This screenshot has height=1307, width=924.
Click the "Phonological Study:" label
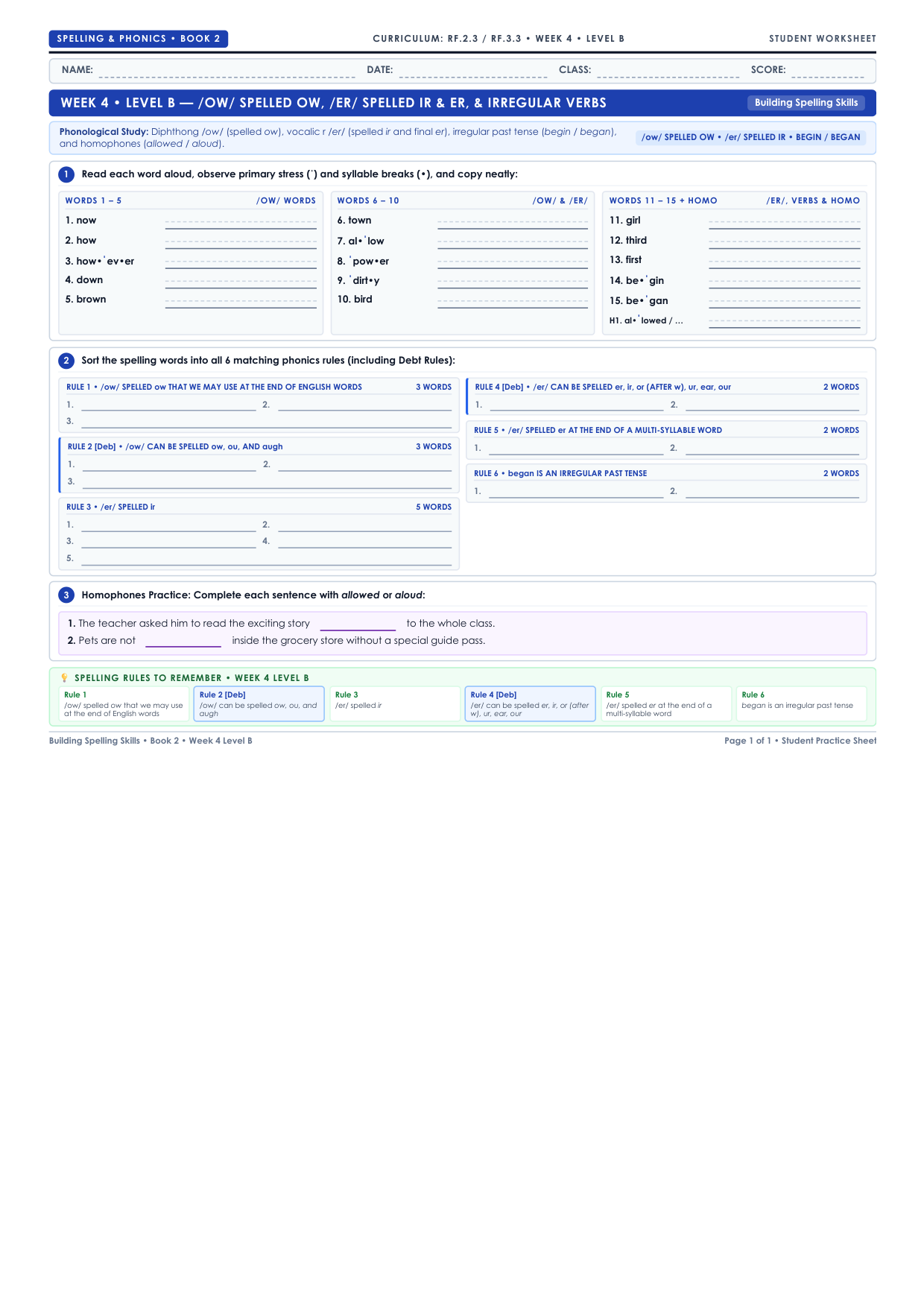tap(104, 132)
